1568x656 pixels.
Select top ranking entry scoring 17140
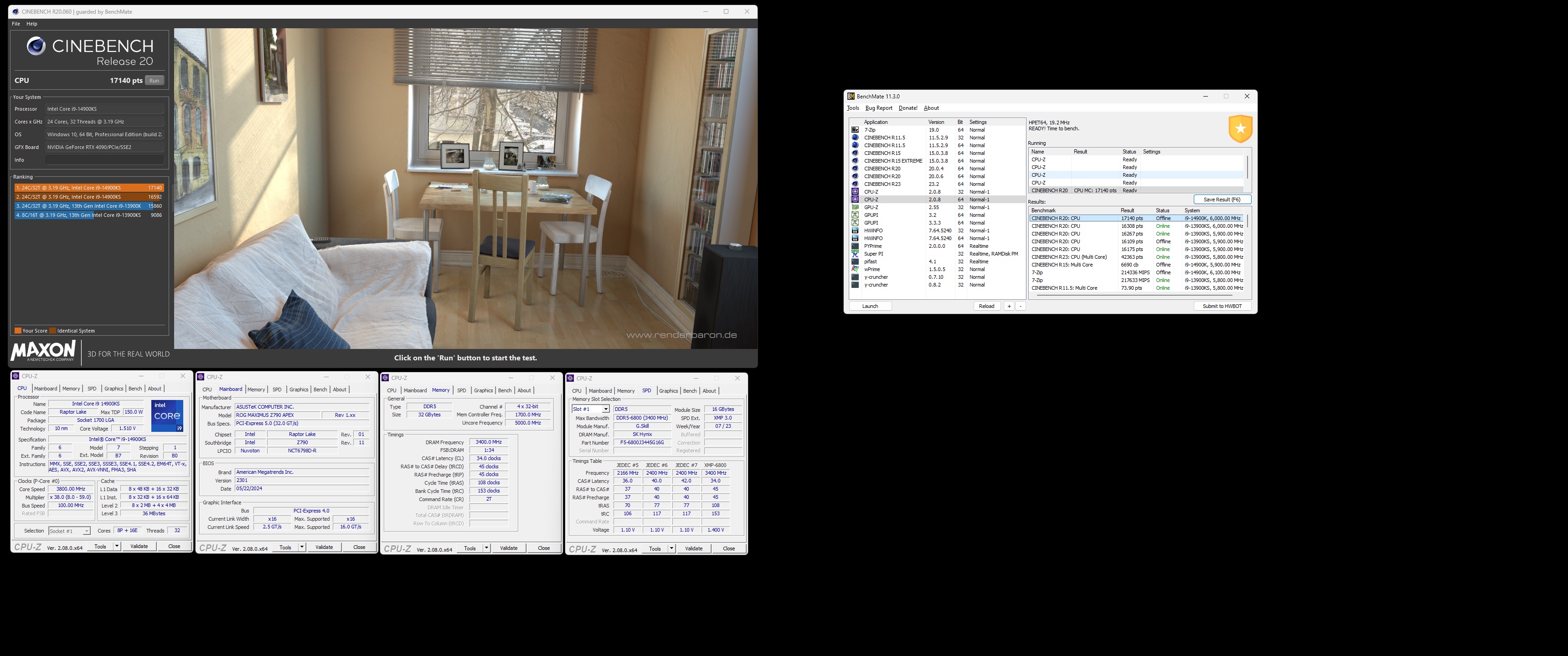[89, 188]
